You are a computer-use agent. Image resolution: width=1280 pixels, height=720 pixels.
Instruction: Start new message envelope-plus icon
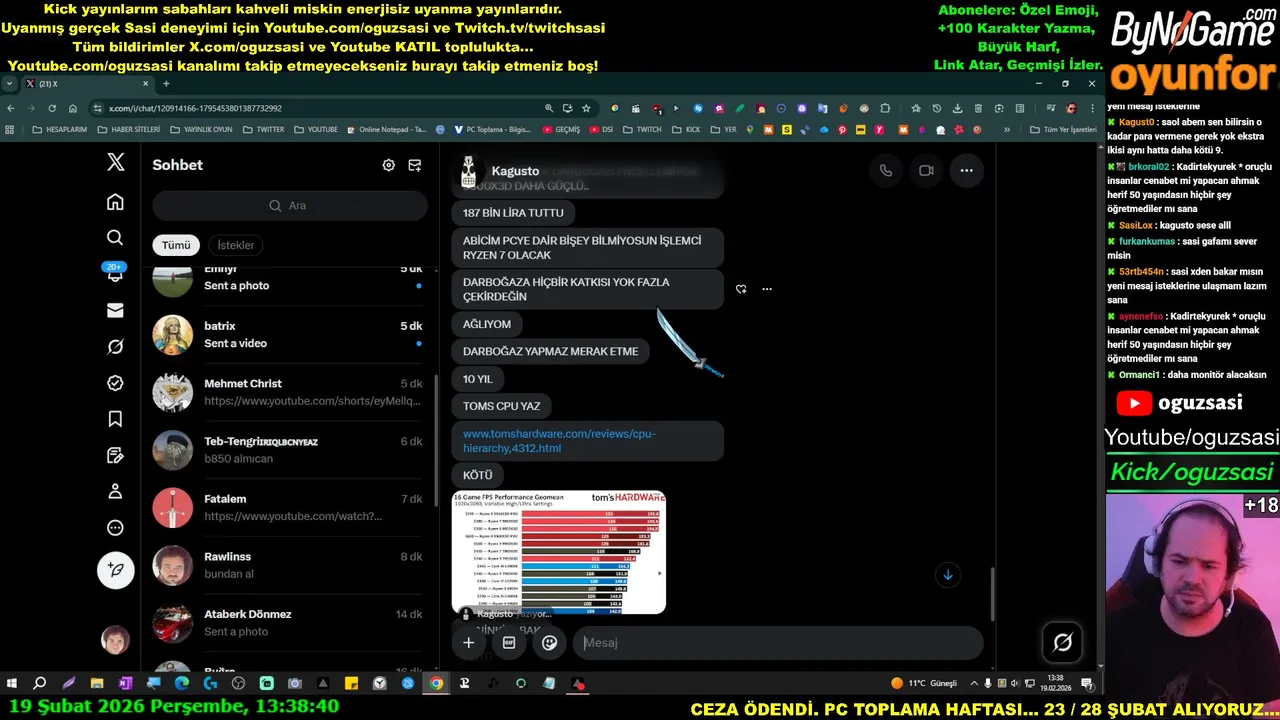coord(414,165)
